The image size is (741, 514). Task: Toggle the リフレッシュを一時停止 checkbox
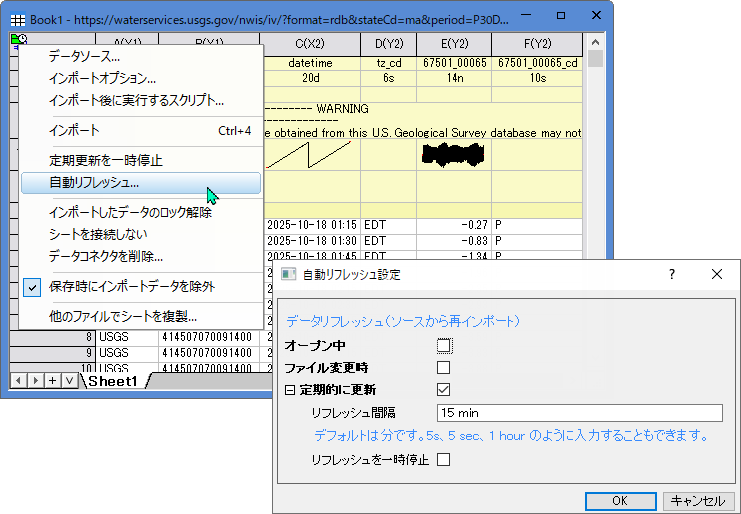[444, 460]
